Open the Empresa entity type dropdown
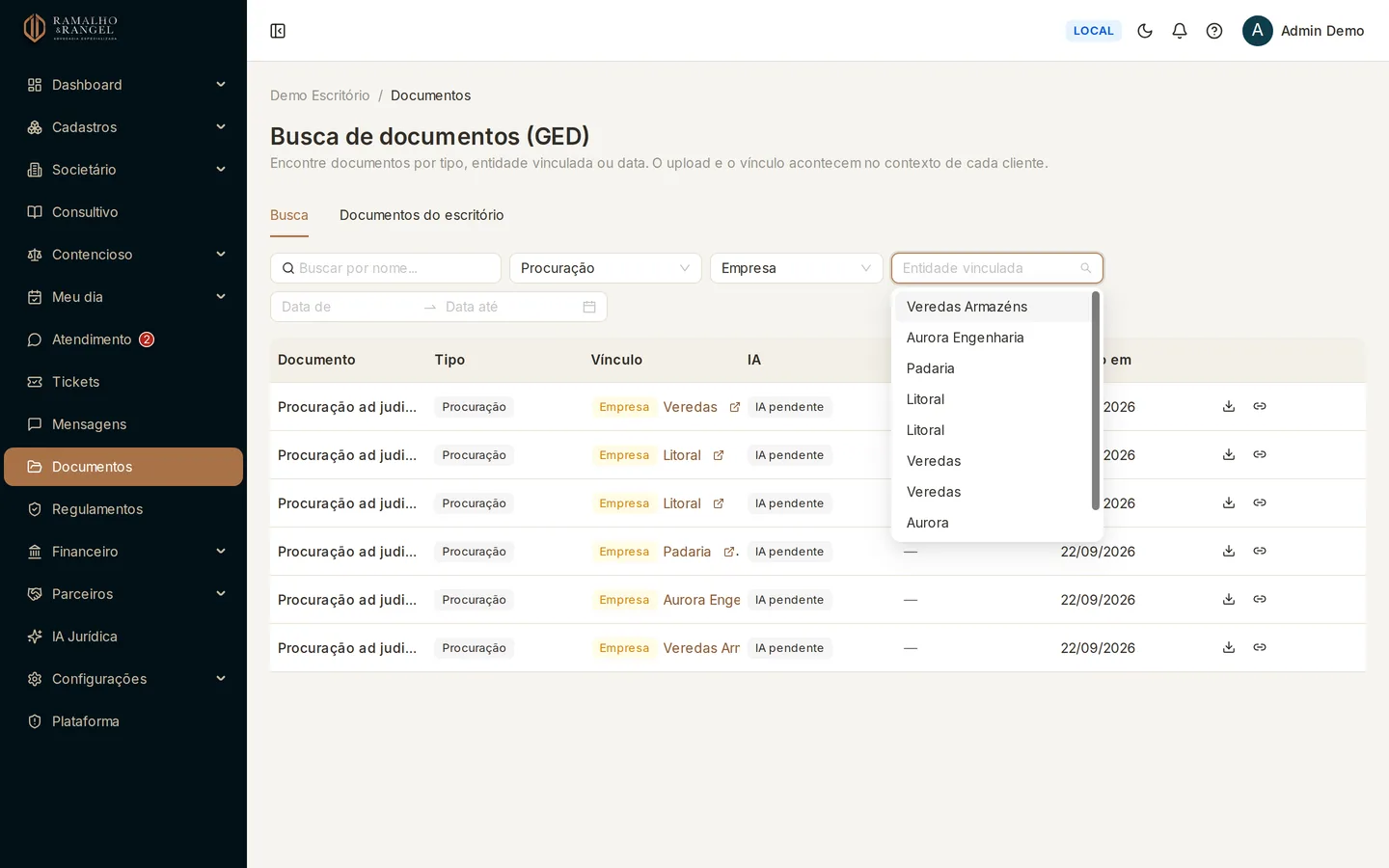 click(x=797, y=268)
